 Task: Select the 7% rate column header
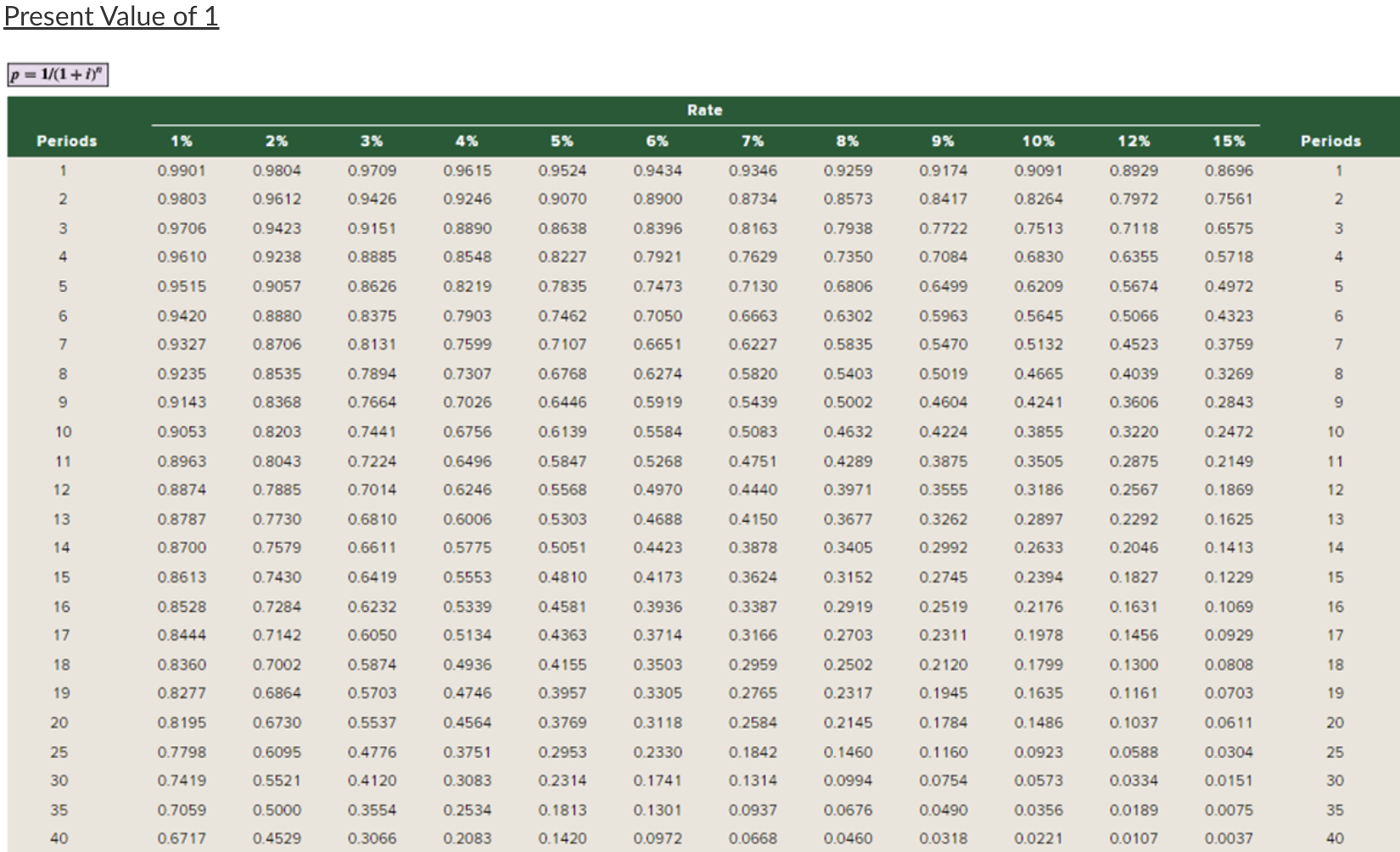pyautogui.click(x=753, y=141)
